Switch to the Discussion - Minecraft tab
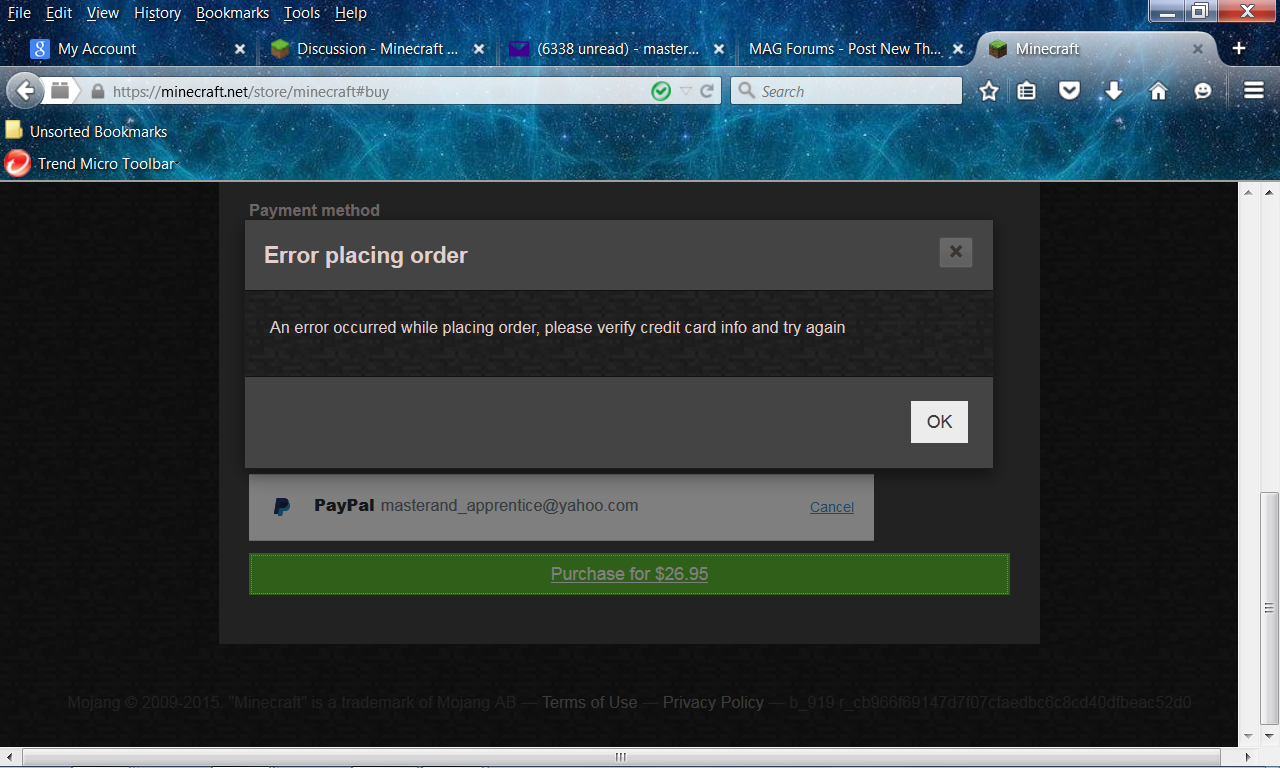This screenshot has height=768, width=1280. pos(377,49)
